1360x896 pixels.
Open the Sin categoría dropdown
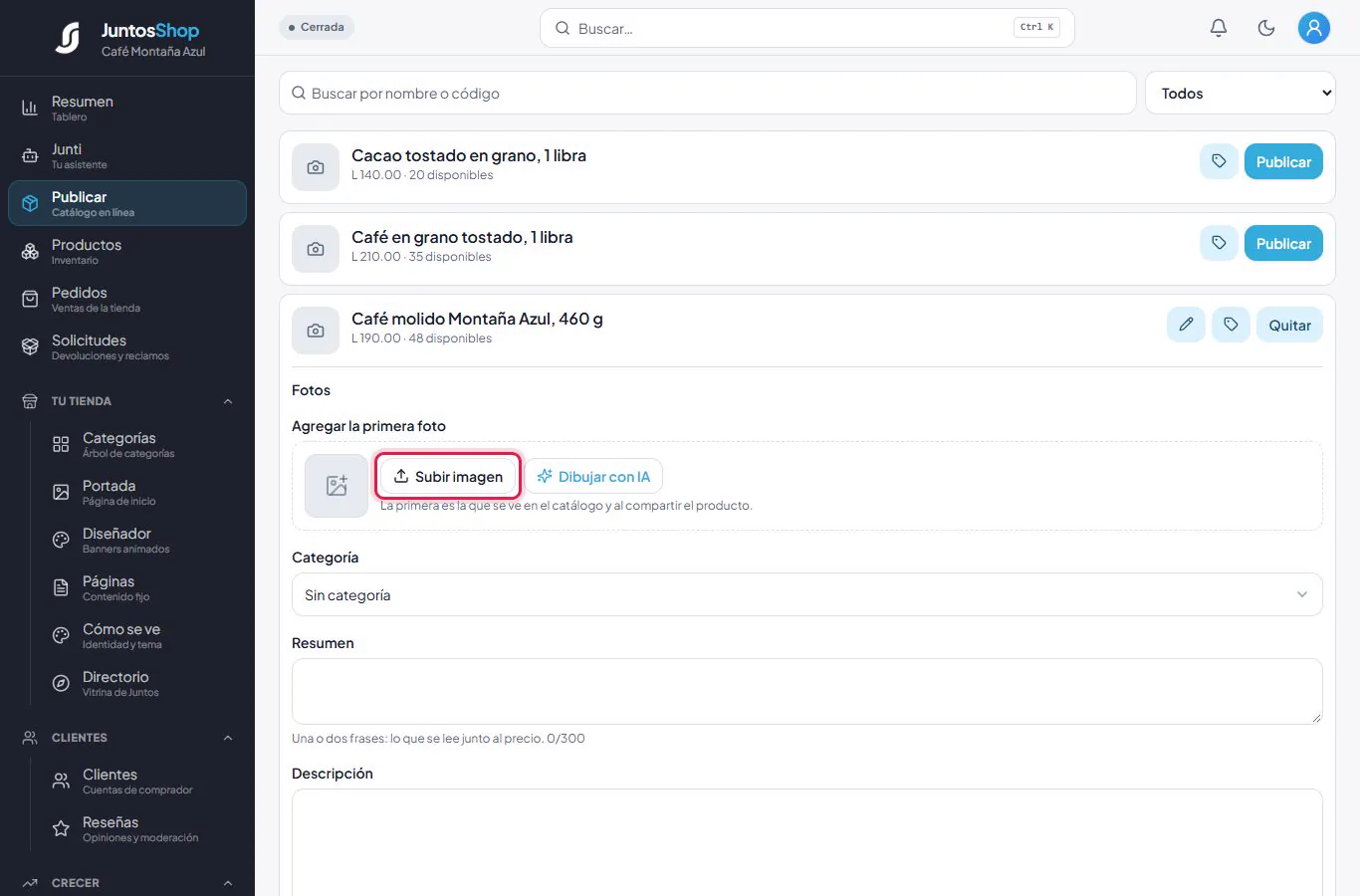[806, 594]
